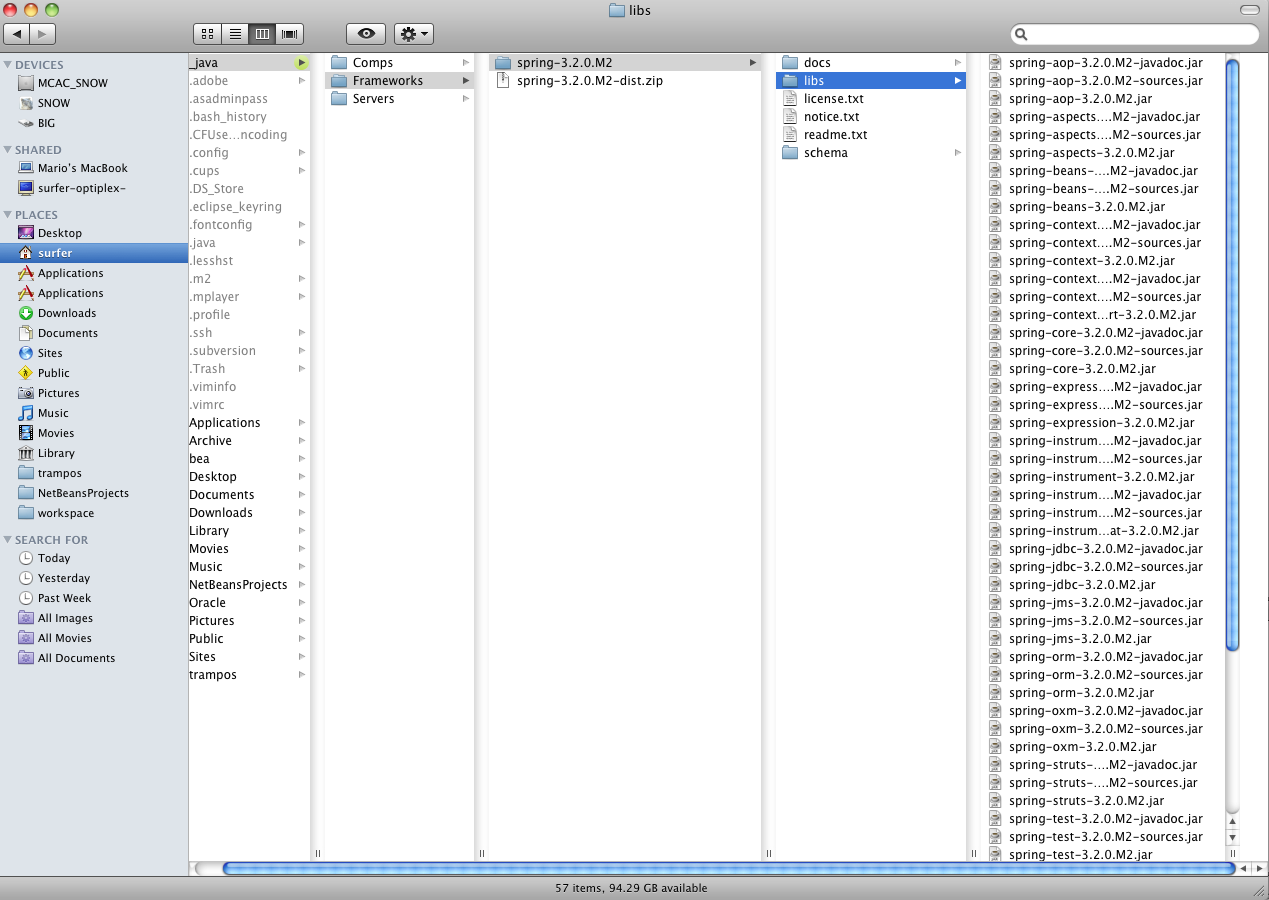The image size is (1269, 900).
Task: Switch to icon view mode
Action: (207, 33)
